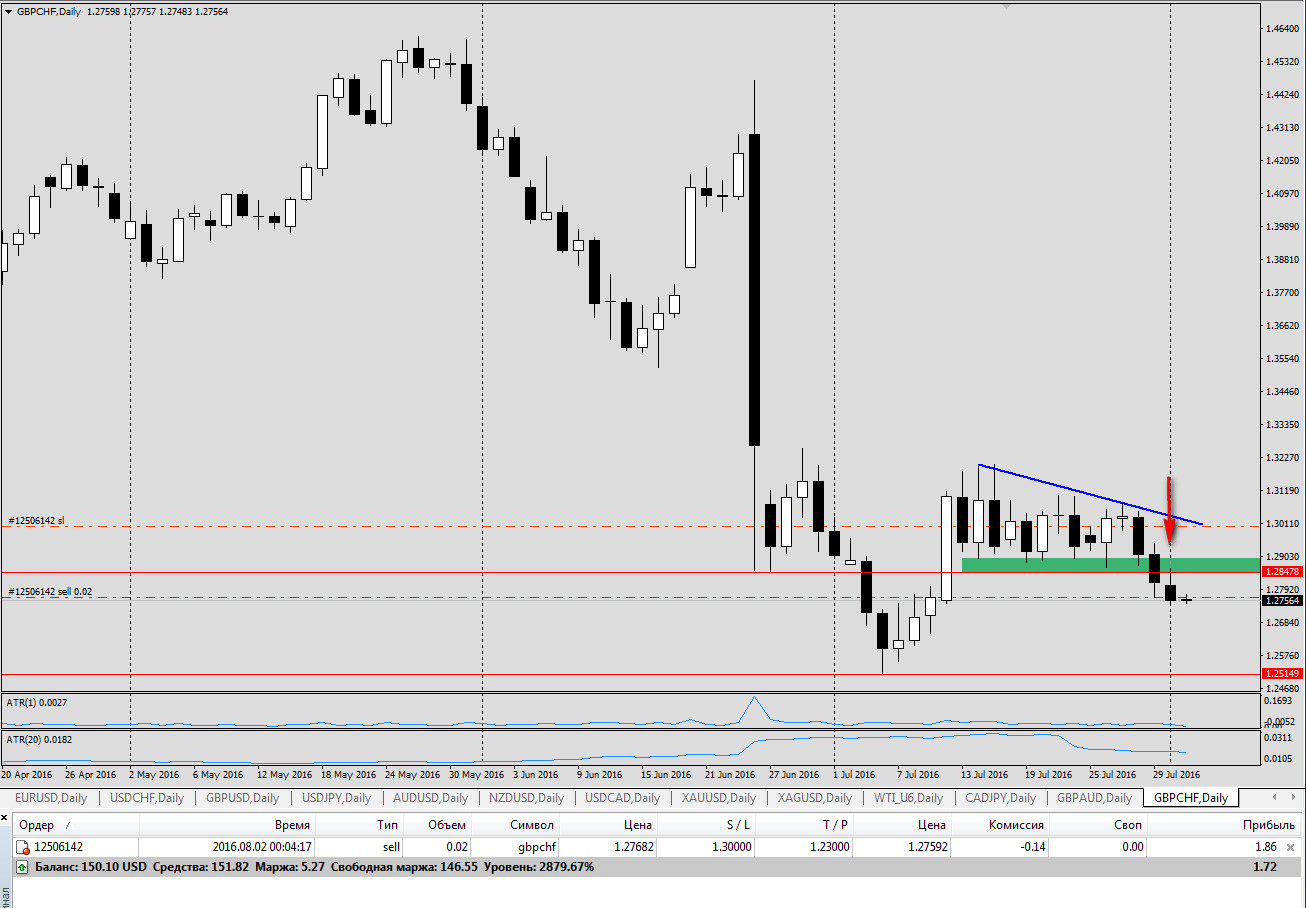Select the NZDUSD,Daily tab
This screenshot has height=908, width=1306.
525,798
